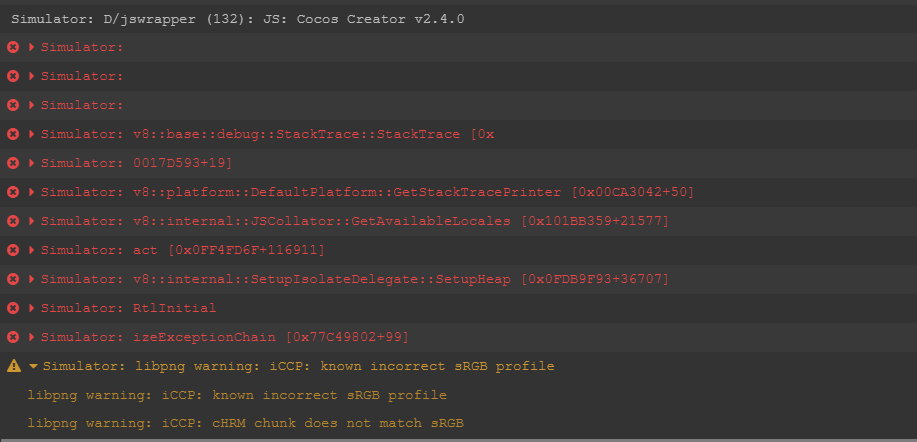Collapse the libpng warning entry
Screen dimensions: 917x442
[x=33, y=367]
